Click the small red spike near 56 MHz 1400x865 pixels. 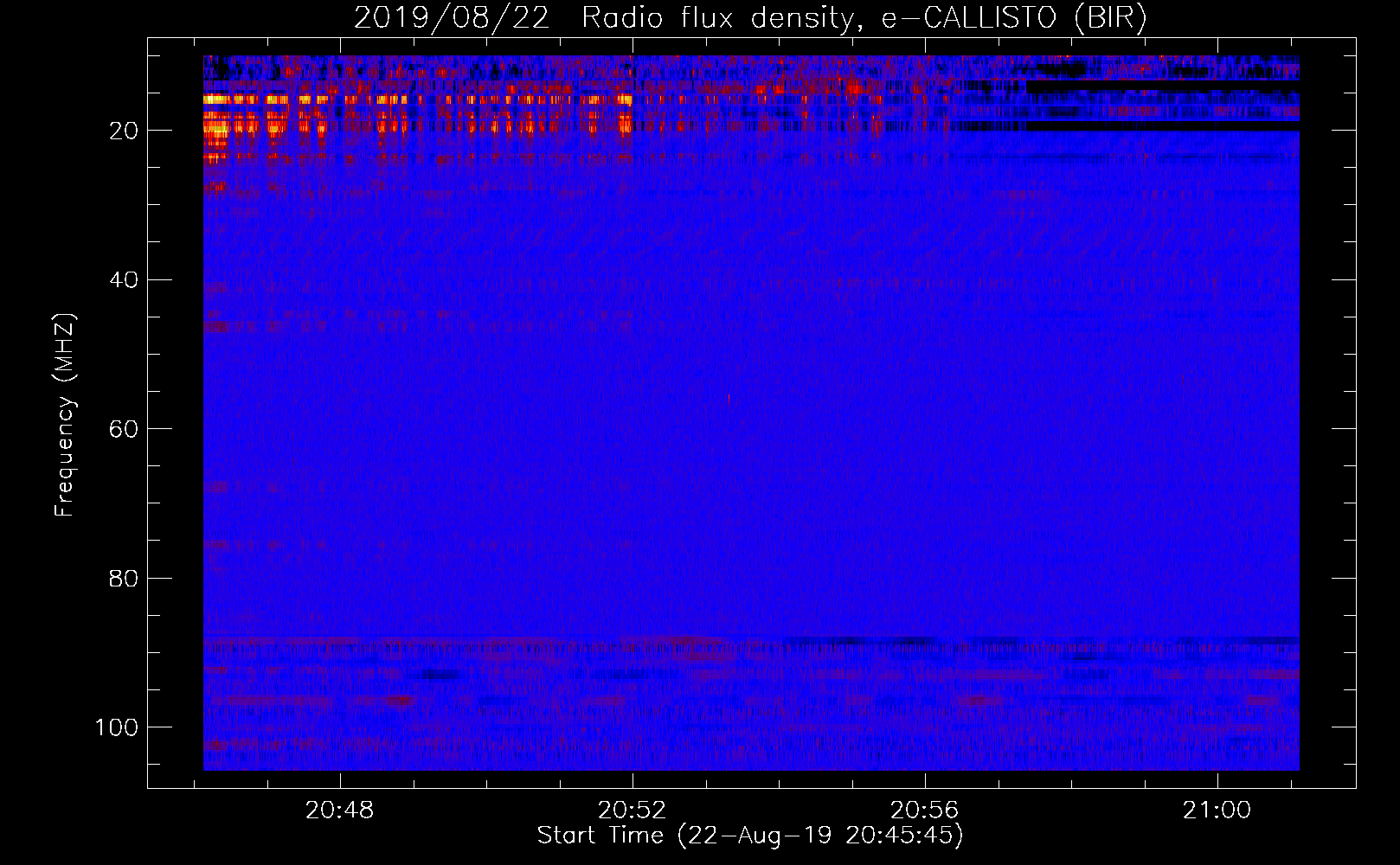coord(729,399)
